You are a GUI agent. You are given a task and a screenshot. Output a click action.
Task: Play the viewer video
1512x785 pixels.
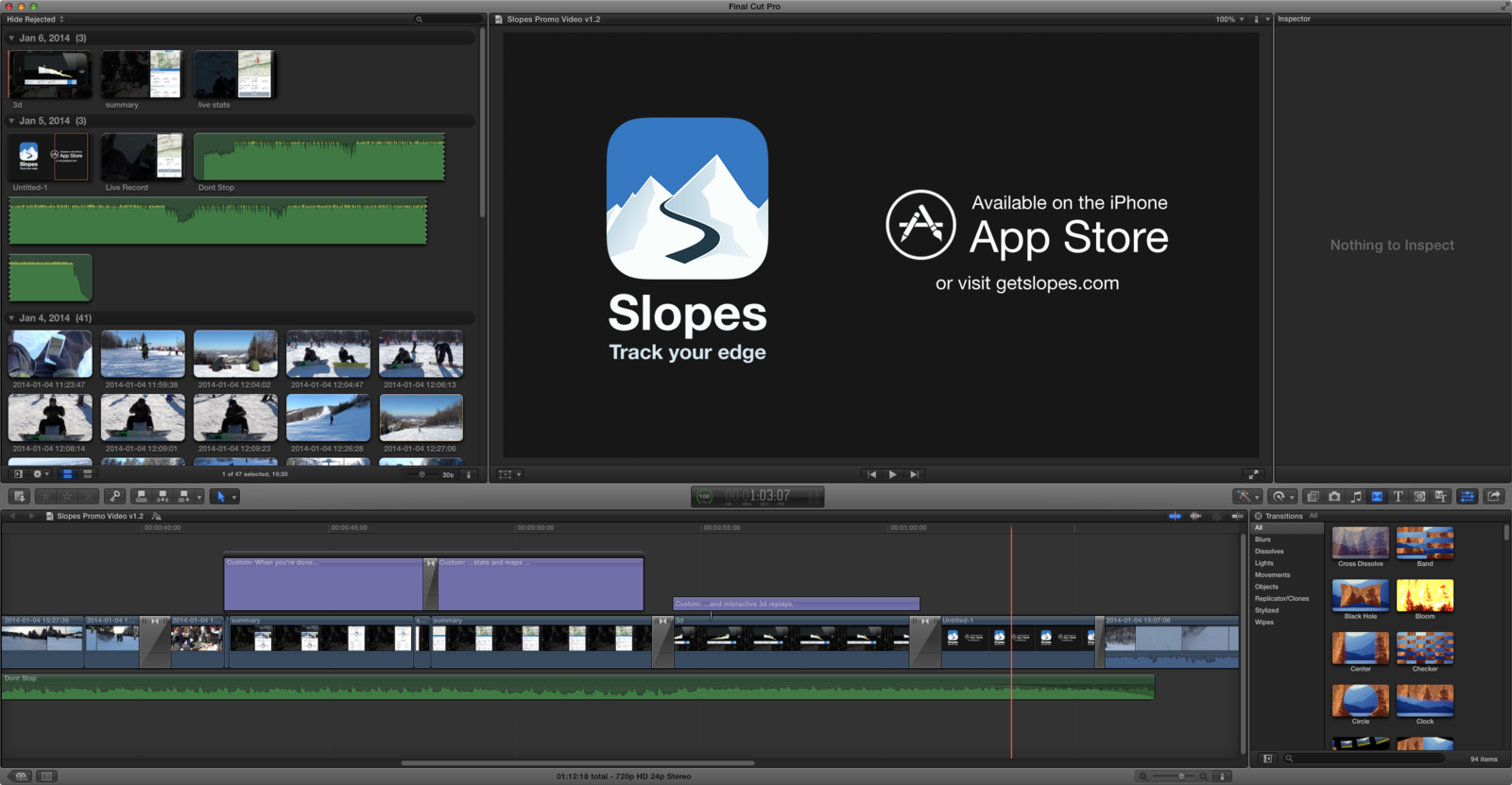pos(893,474)
